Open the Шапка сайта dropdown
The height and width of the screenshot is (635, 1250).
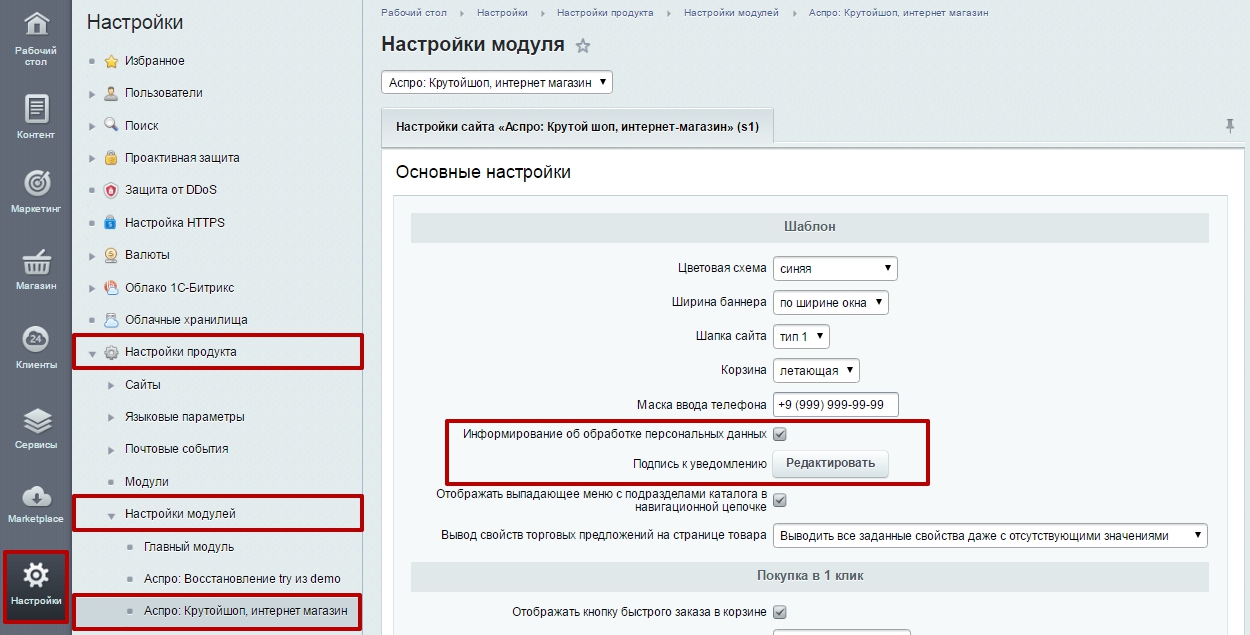[x=801, y=337]
